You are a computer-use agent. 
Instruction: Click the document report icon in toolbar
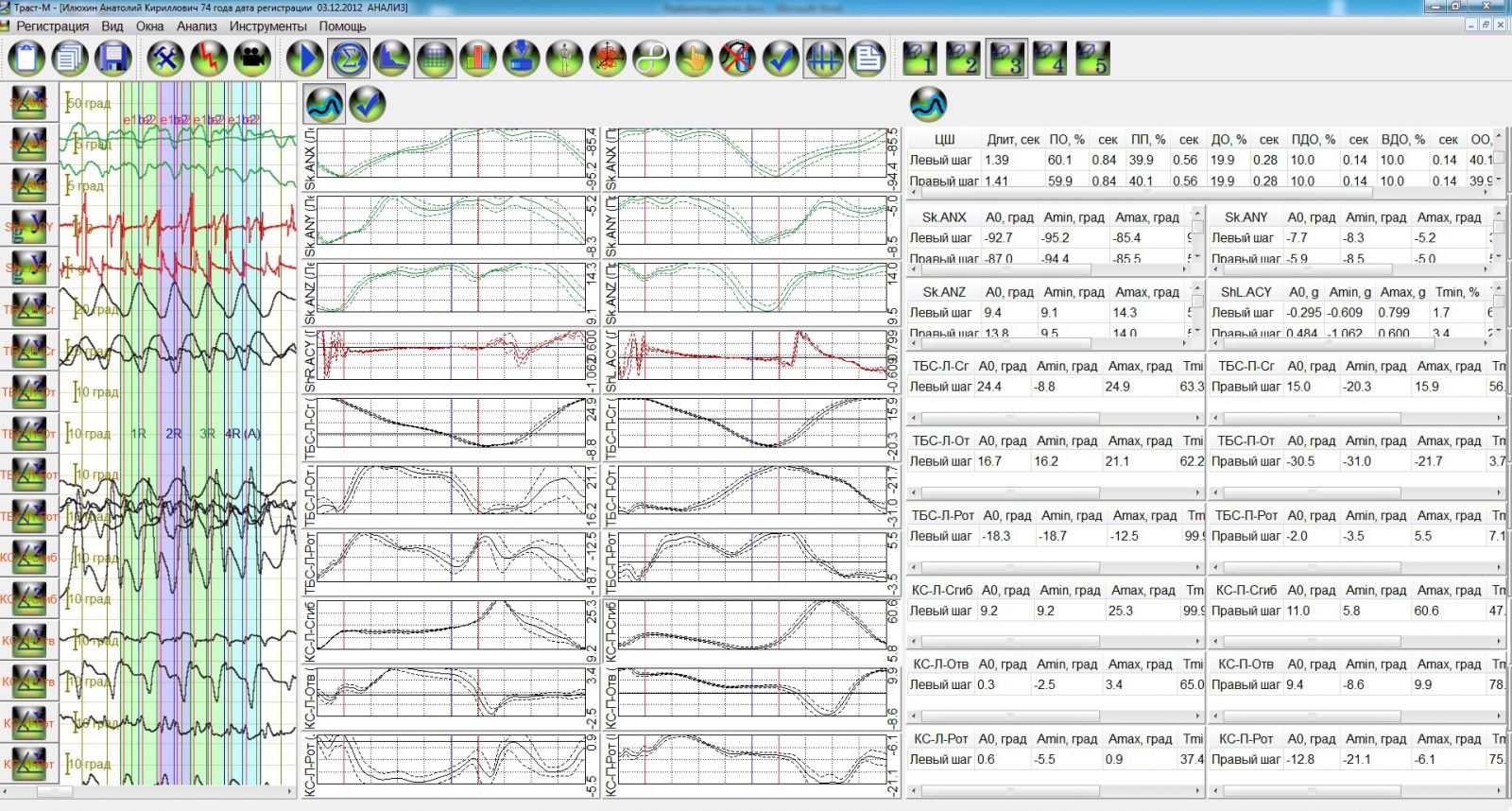[x=867, y=59]
